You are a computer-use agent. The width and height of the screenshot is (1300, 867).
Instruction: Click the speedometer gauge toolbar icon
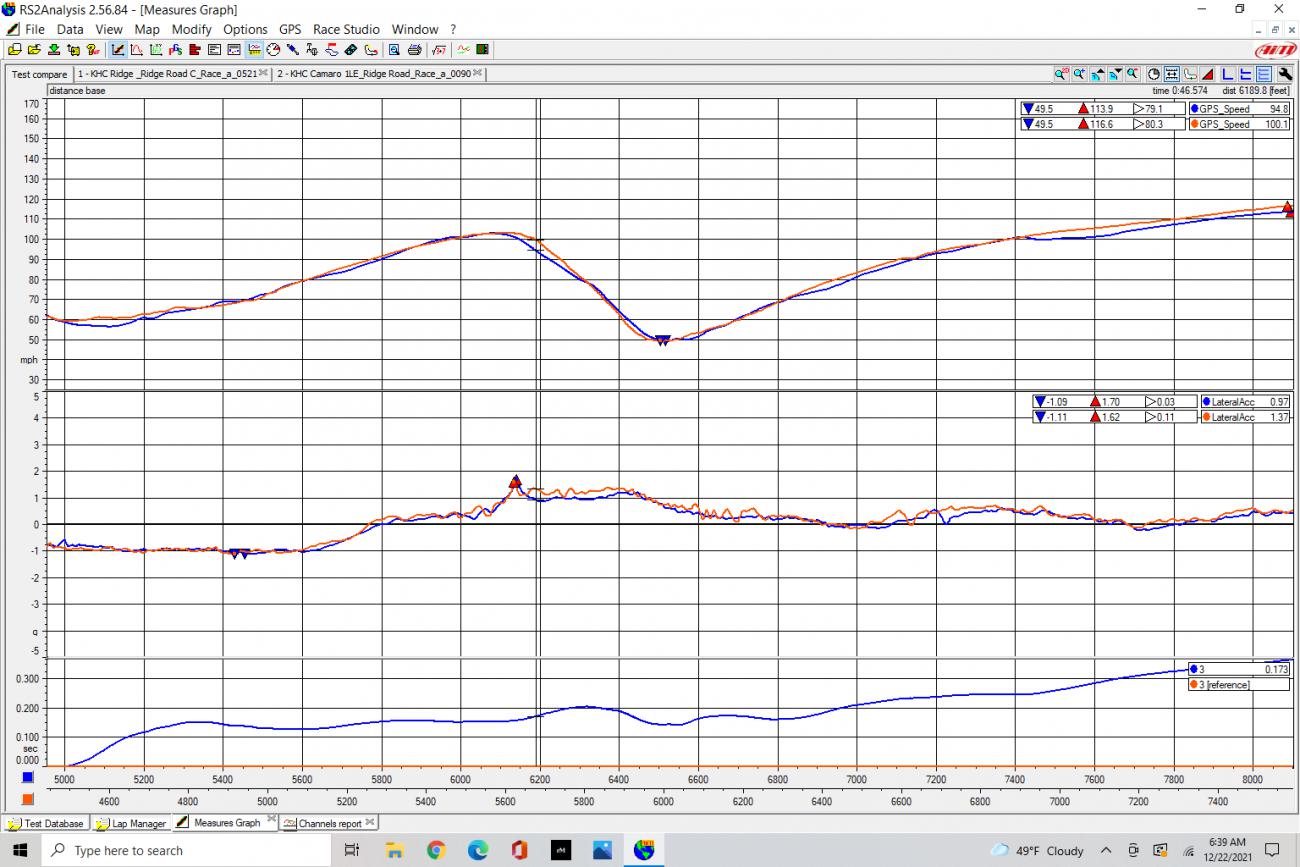[273, 49]
